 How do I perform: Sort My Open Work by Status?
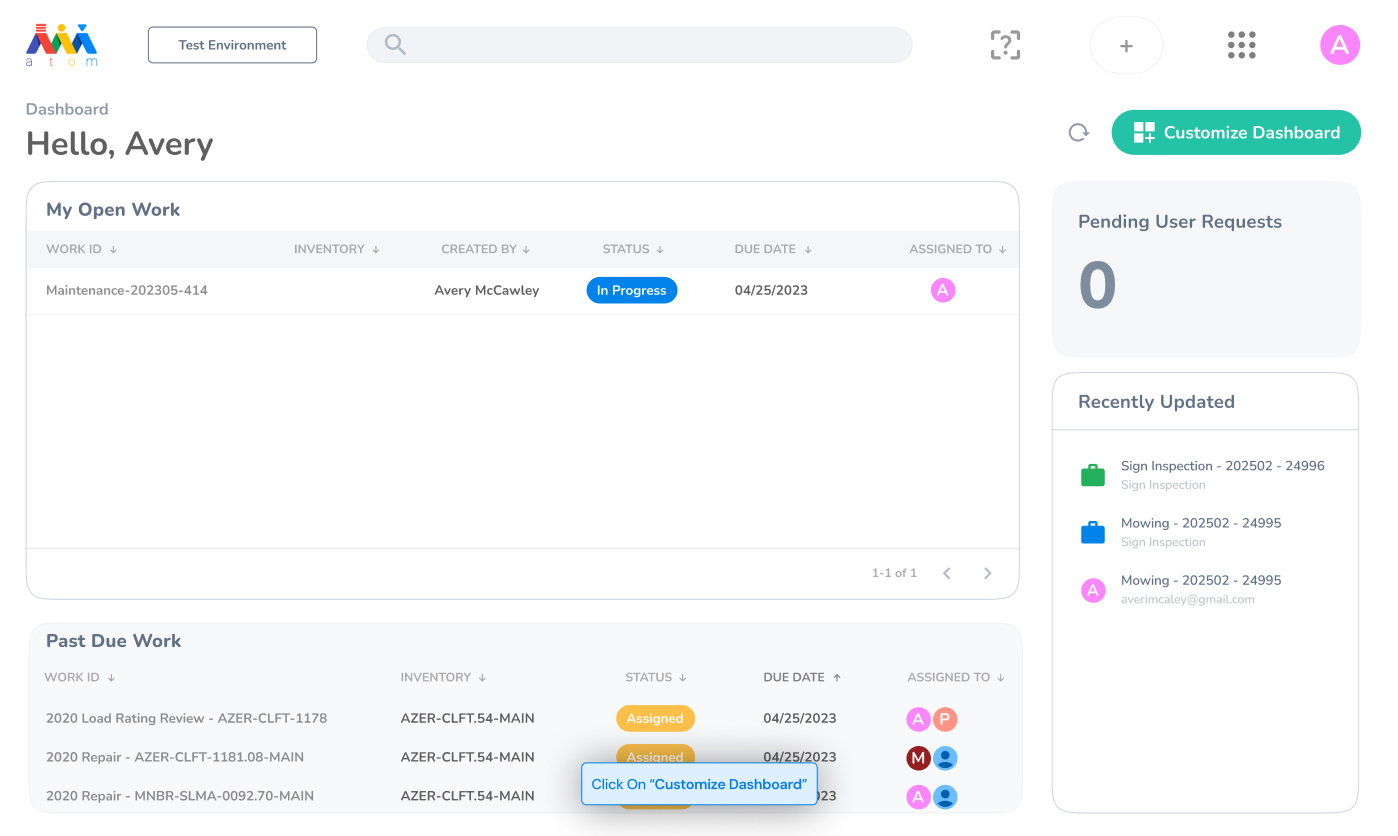coord(633,249)
